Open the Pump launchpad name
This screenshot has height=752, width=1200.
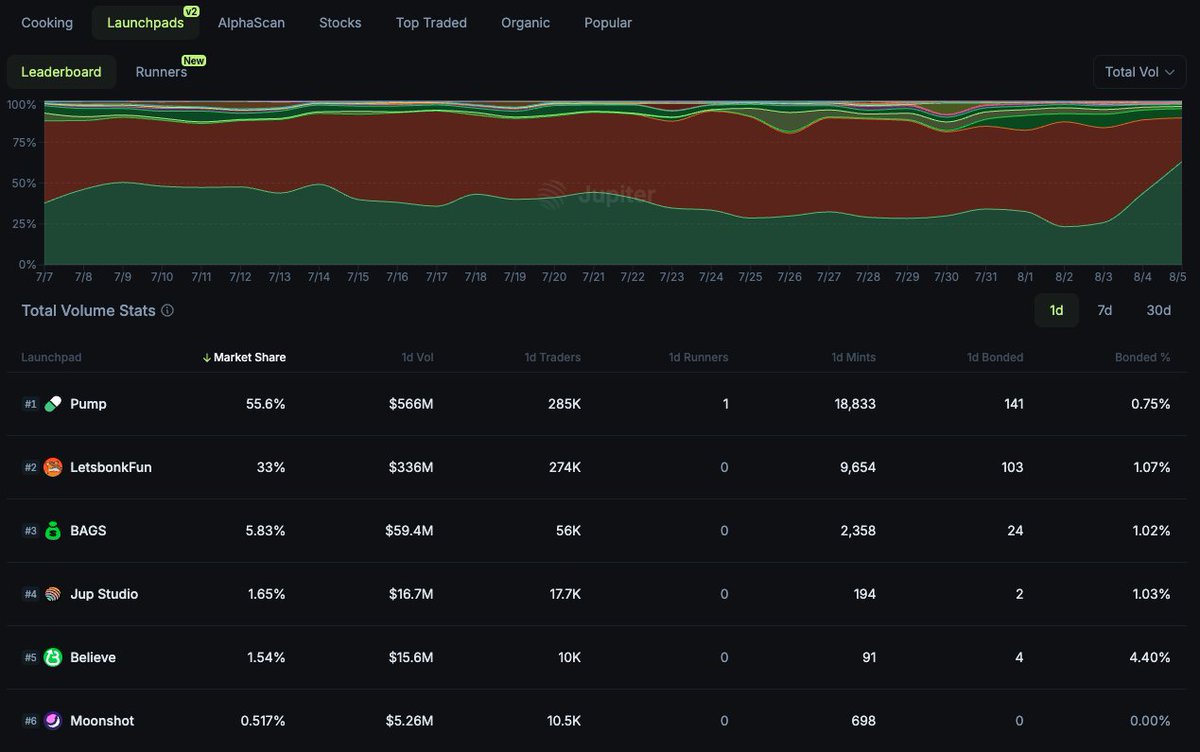[88, 404]
